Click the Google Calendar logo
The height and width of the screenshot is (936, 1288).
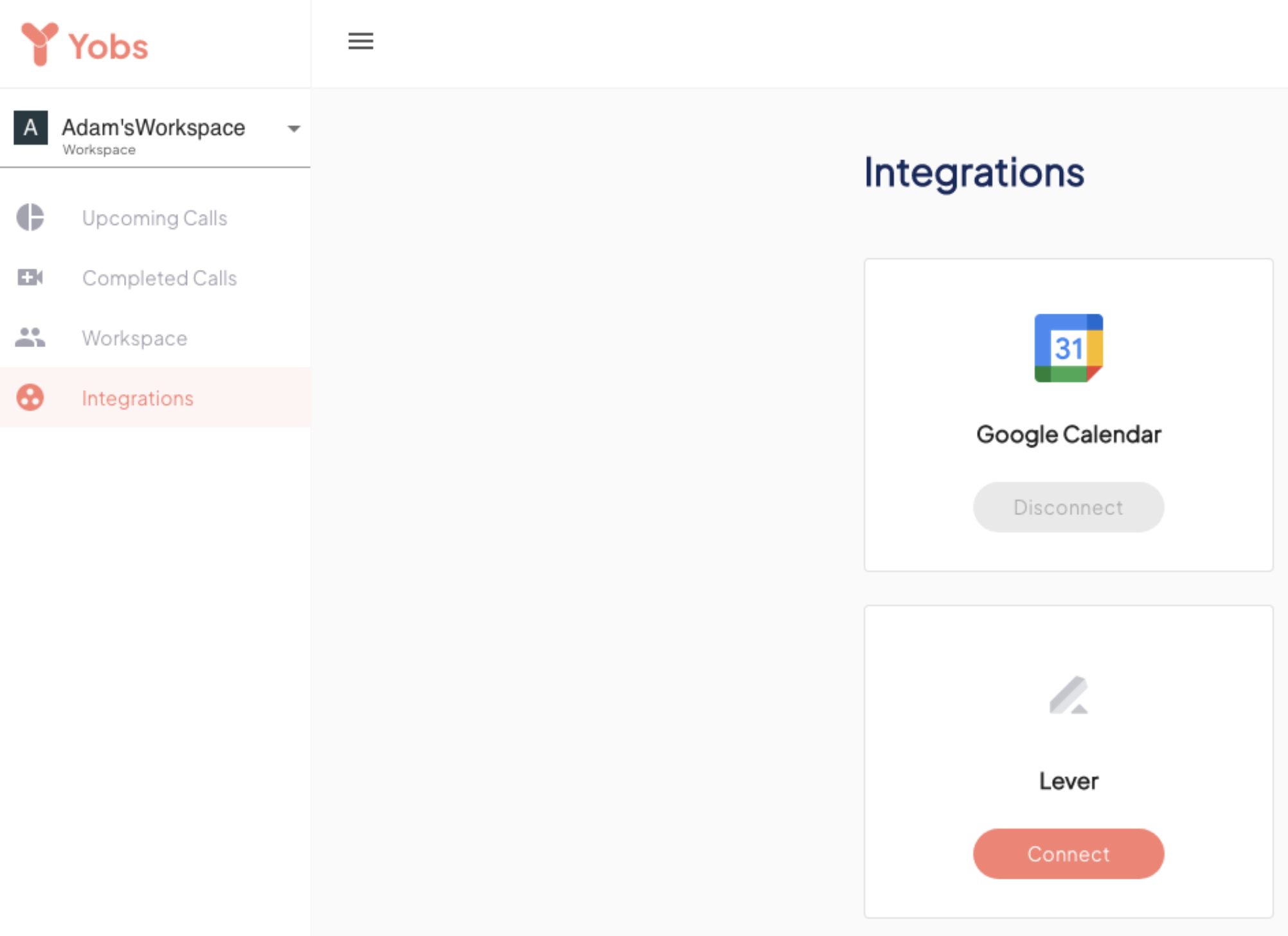click(x=1068, y=348)
